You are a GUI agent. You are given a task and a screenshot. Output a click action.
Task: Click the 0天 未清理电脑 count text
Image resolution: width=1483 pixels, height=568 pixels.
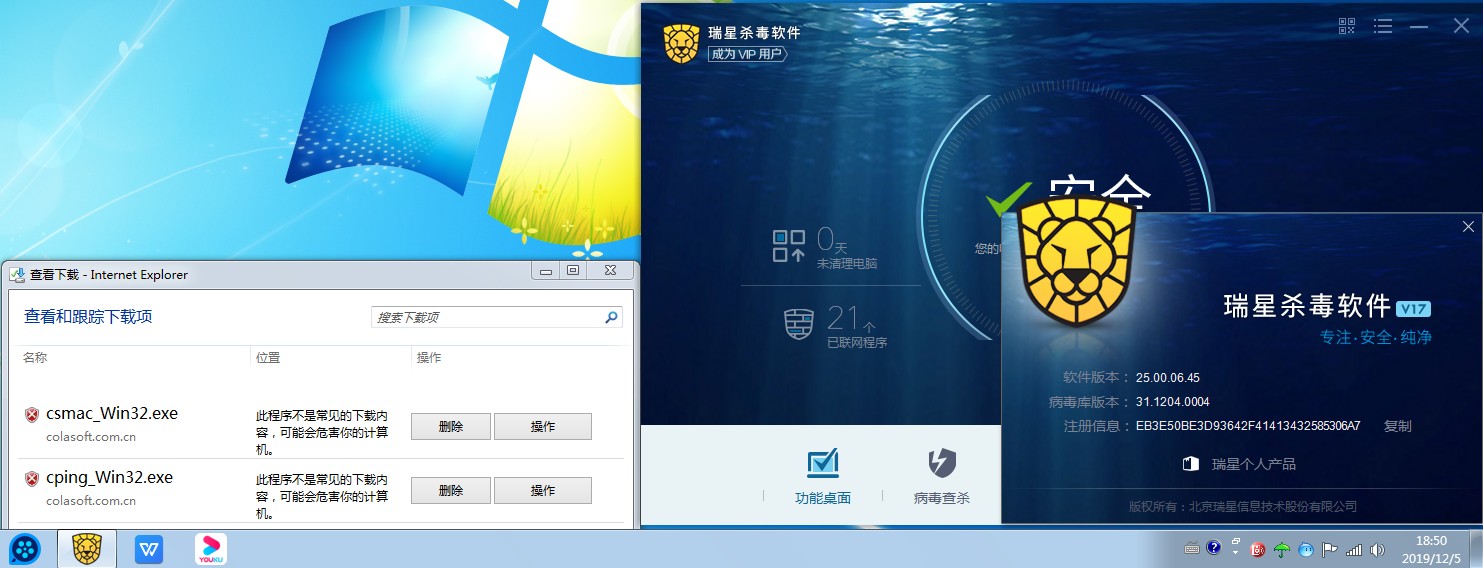point(846,246)
